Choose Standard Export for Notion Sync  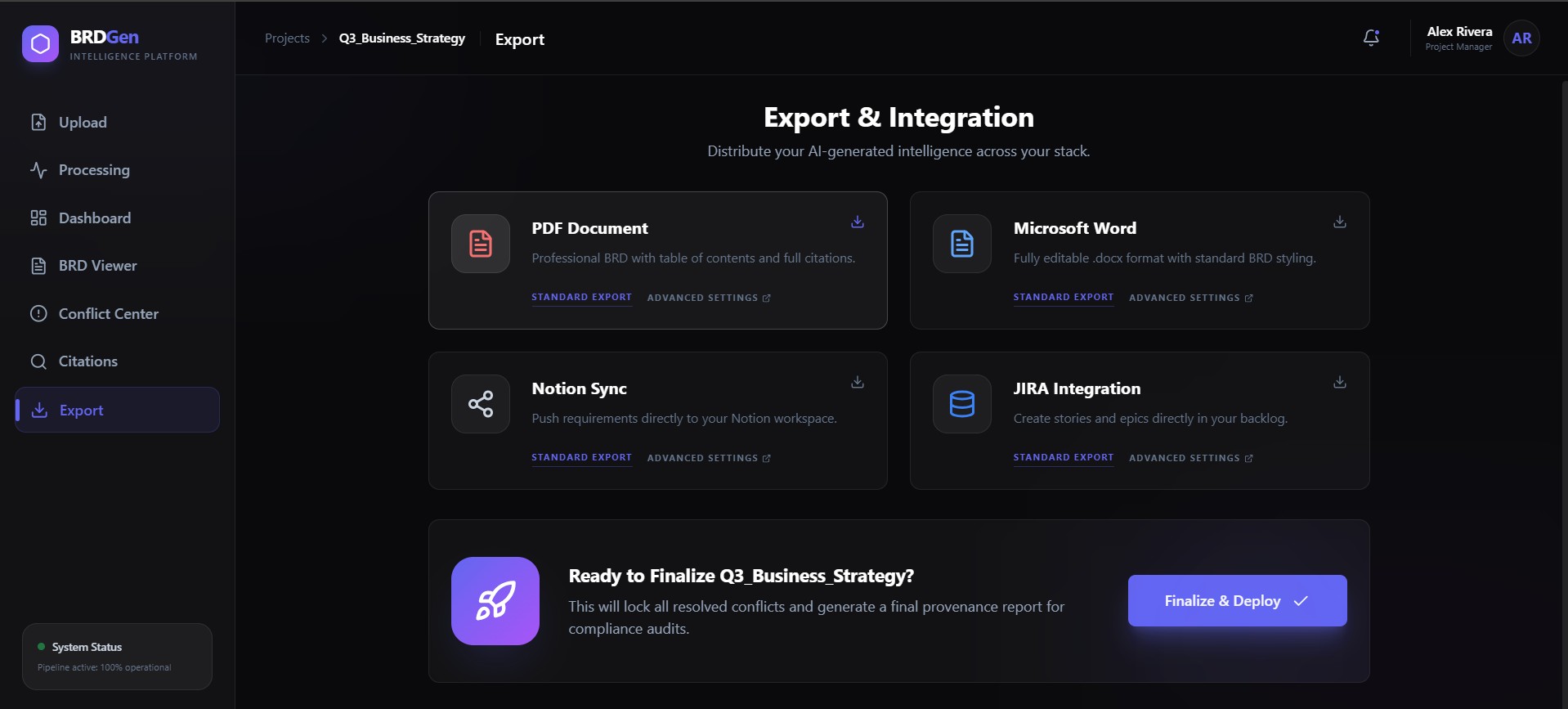point(581,458)
